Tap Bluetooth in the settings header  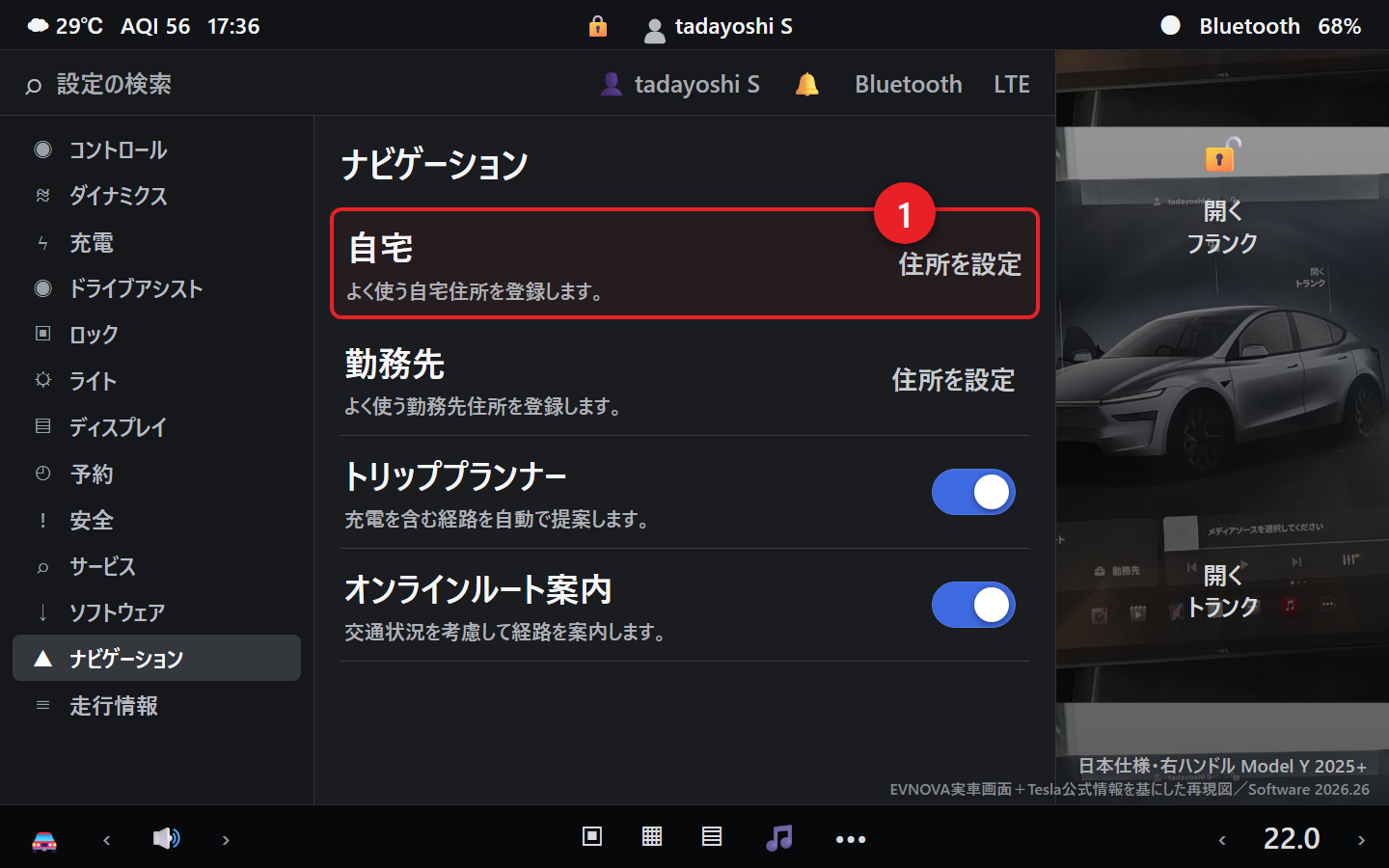[x=909, y=85]
